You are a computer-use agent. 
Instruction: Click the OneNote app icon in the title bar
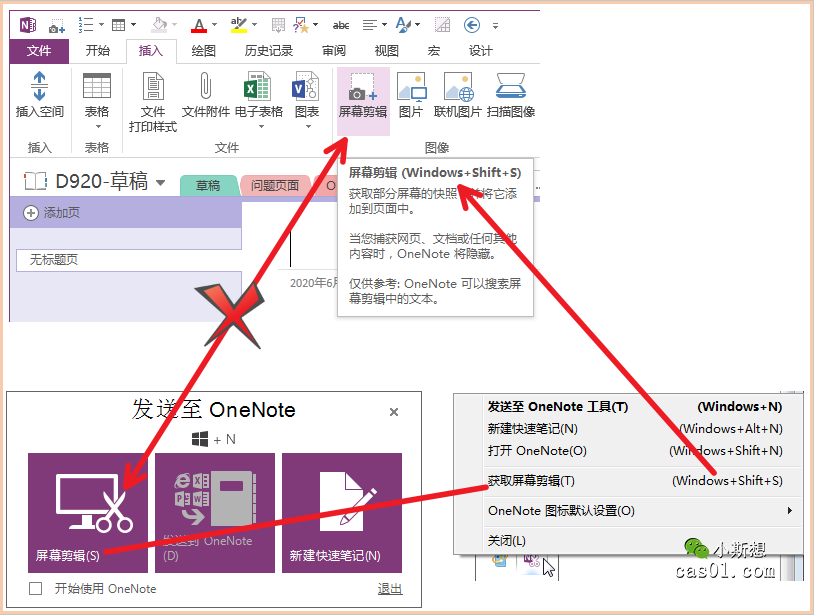[x=28, y=25]
